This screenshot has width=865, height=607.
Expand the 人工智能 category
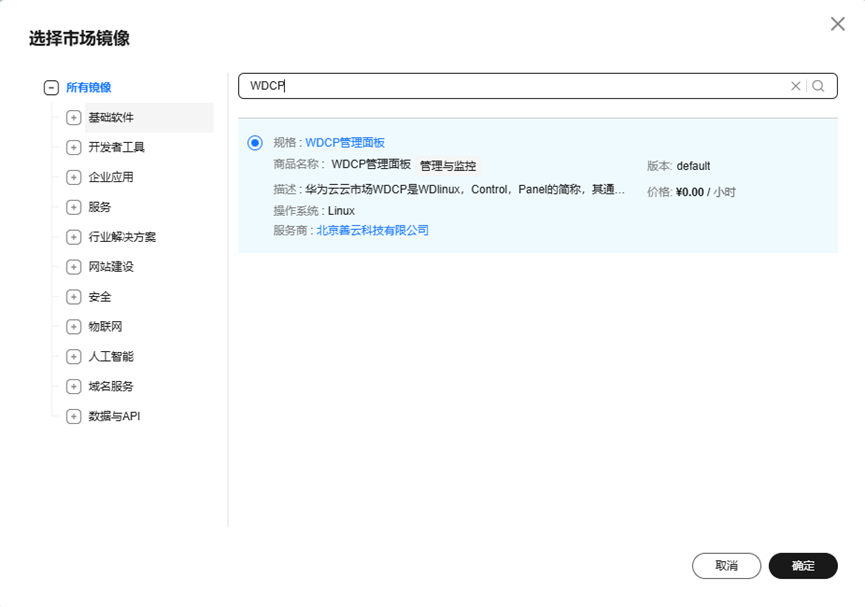(73, 356)
